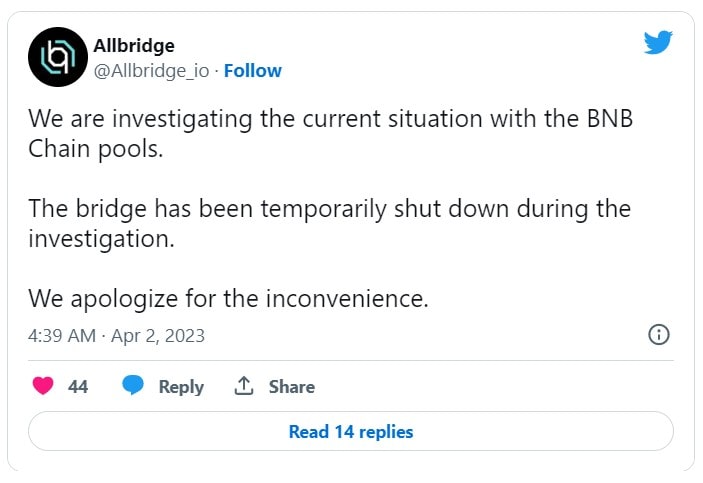Click the Allbridge profile avatar logo
This screenshot has height=483, width=703.
coord(58,57)
